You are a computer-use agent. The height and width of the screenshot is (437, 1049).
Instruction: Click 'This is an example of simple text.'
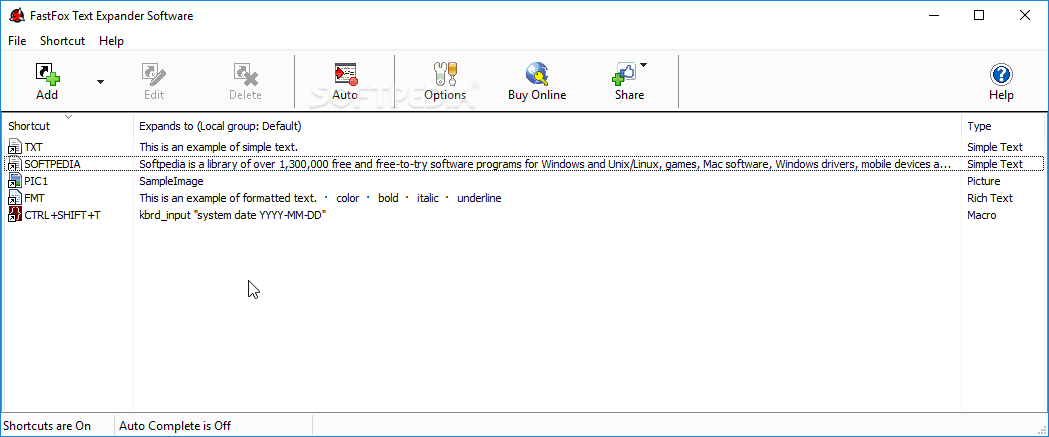point(219,147)
